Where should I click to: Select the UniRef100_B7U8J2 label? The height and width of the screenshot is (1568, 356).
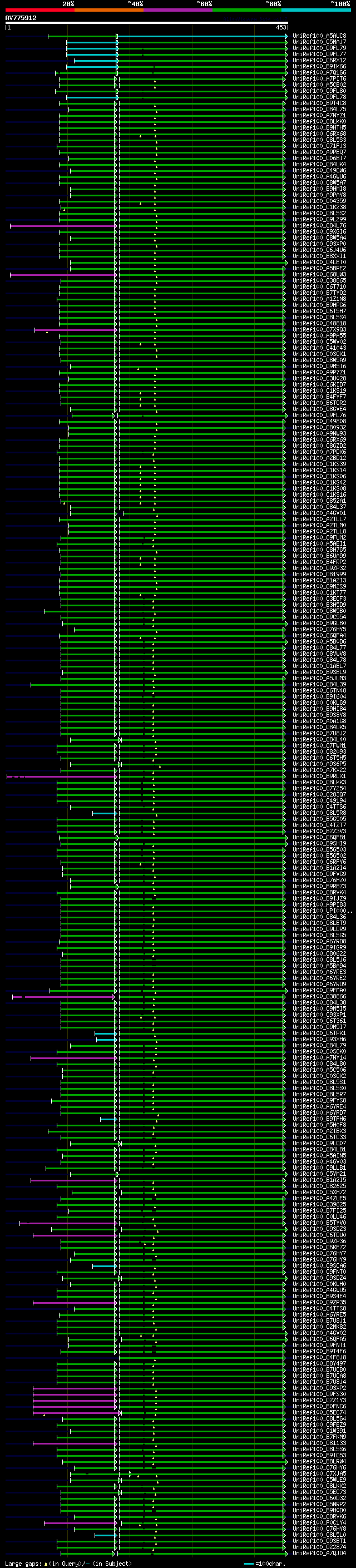tap(319, 734)
